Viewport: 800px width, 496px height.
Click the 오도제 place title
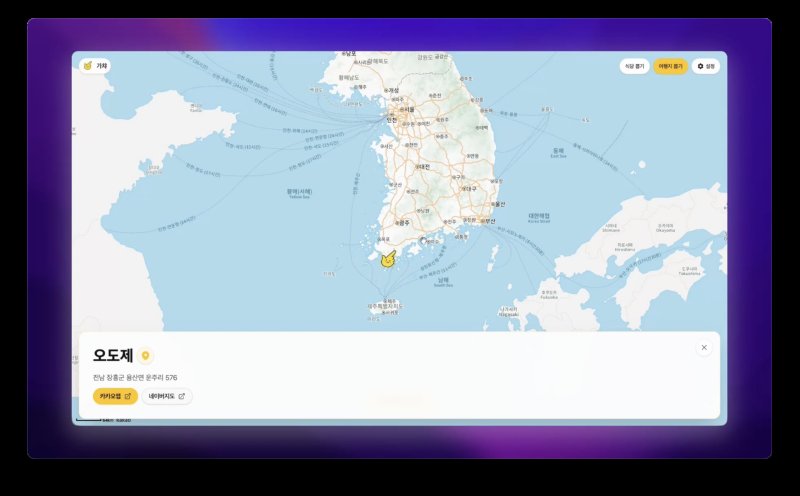click(112, 356)
